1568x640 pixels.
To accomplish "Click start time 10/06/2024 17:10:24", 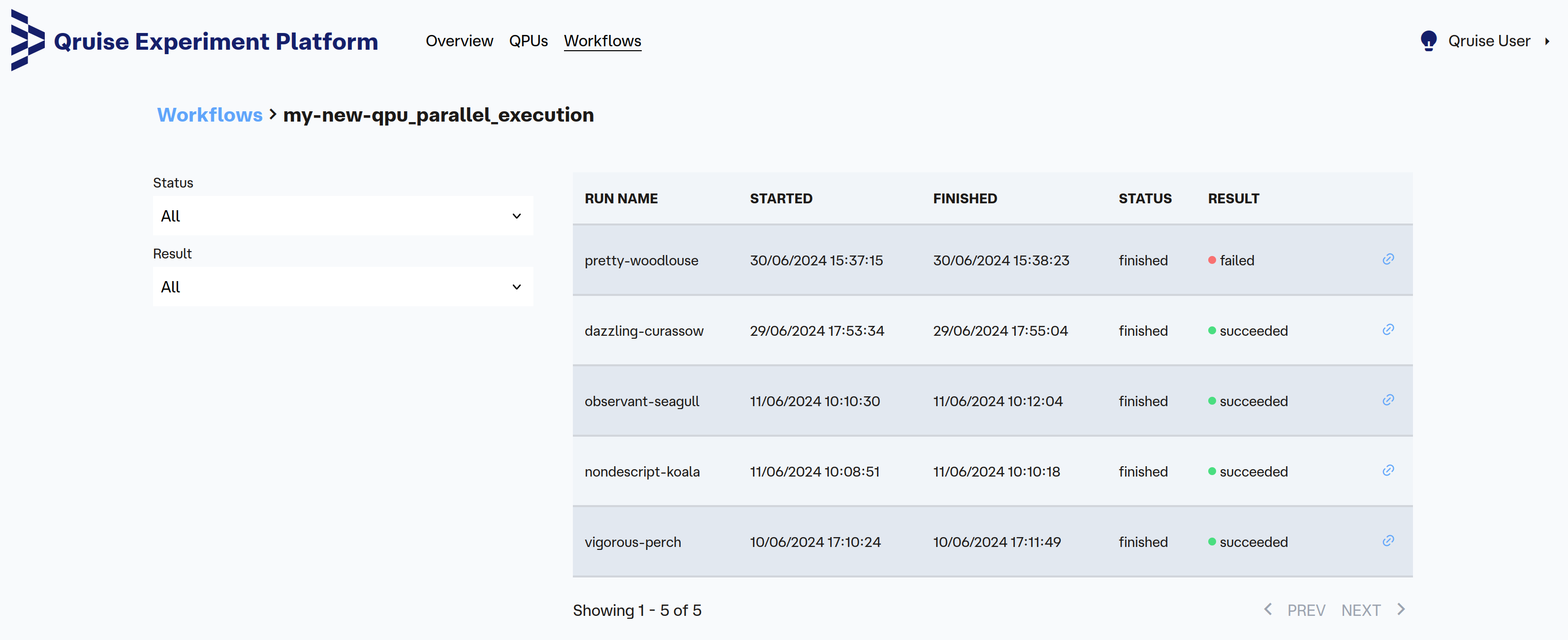I will coord(815,542).
